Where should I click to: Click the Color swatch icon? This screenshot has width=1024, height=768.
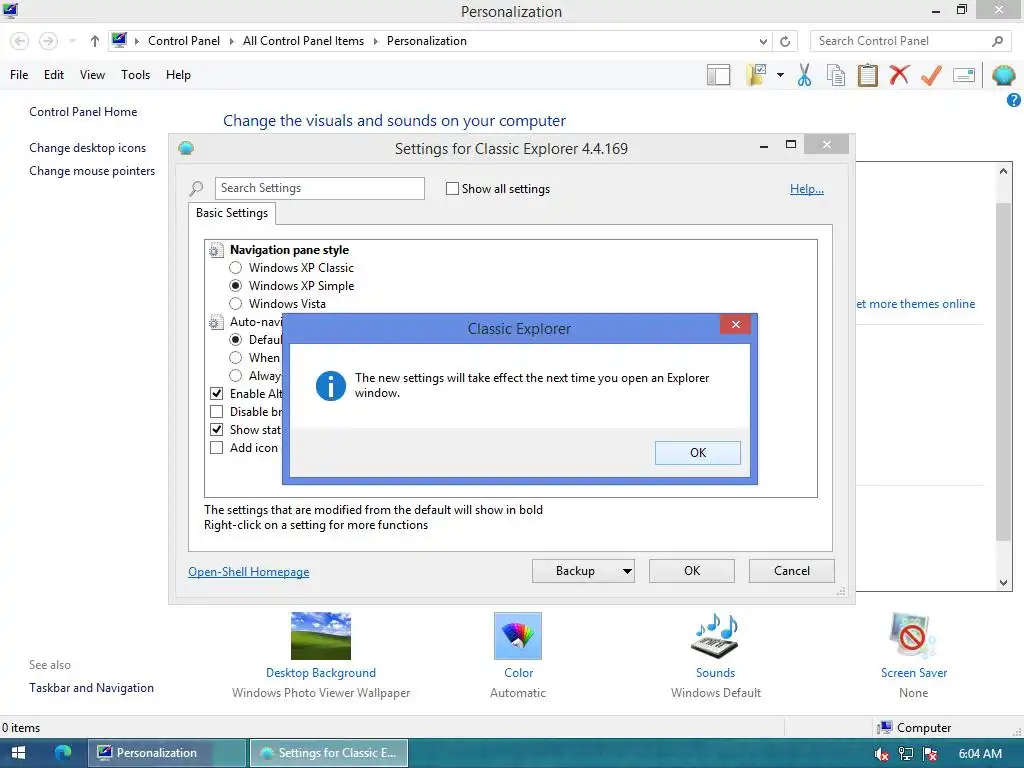(518, 635)
